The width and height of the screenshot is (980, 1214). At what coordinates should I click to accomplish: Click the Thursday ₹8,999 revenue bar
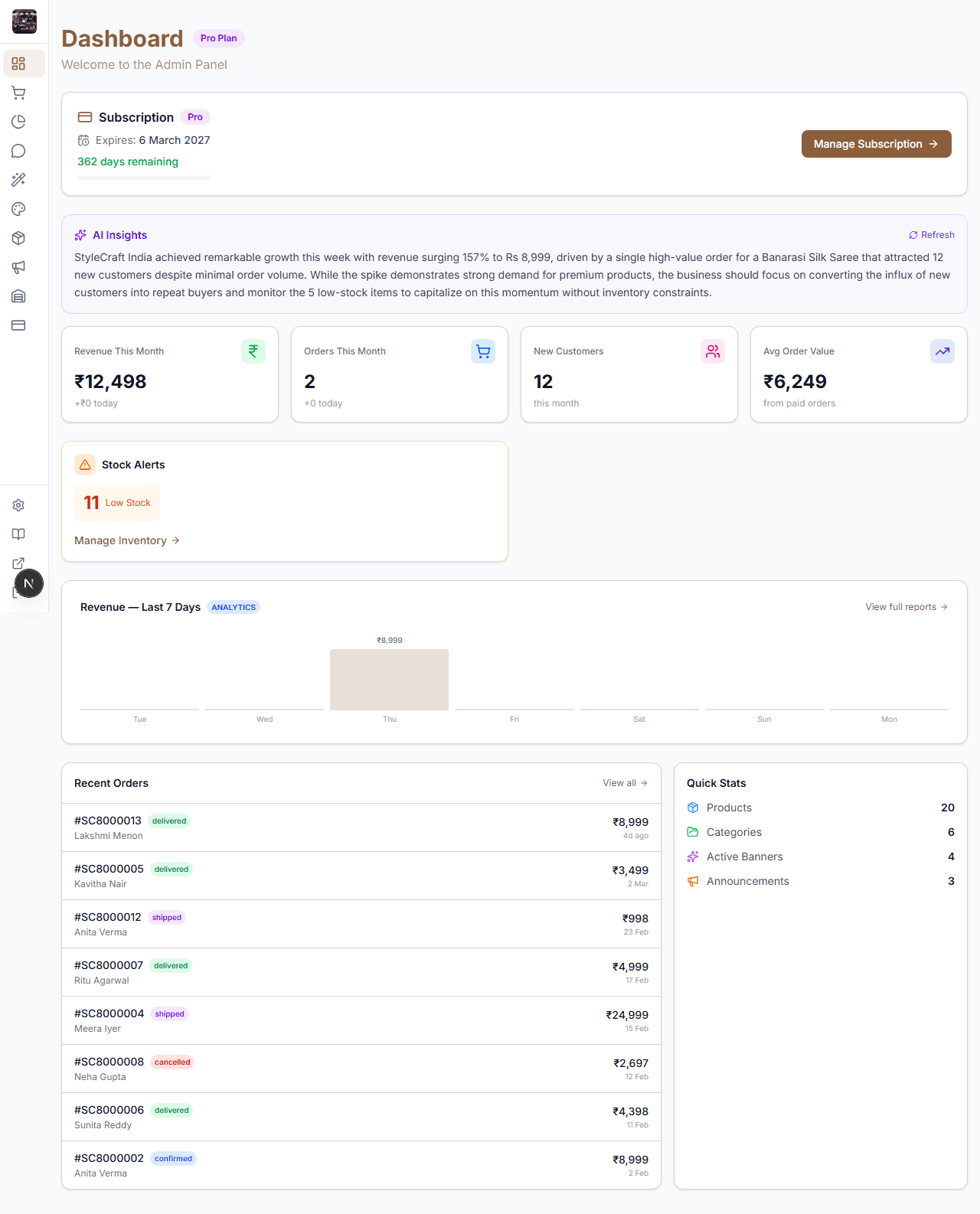pos(389,680)
